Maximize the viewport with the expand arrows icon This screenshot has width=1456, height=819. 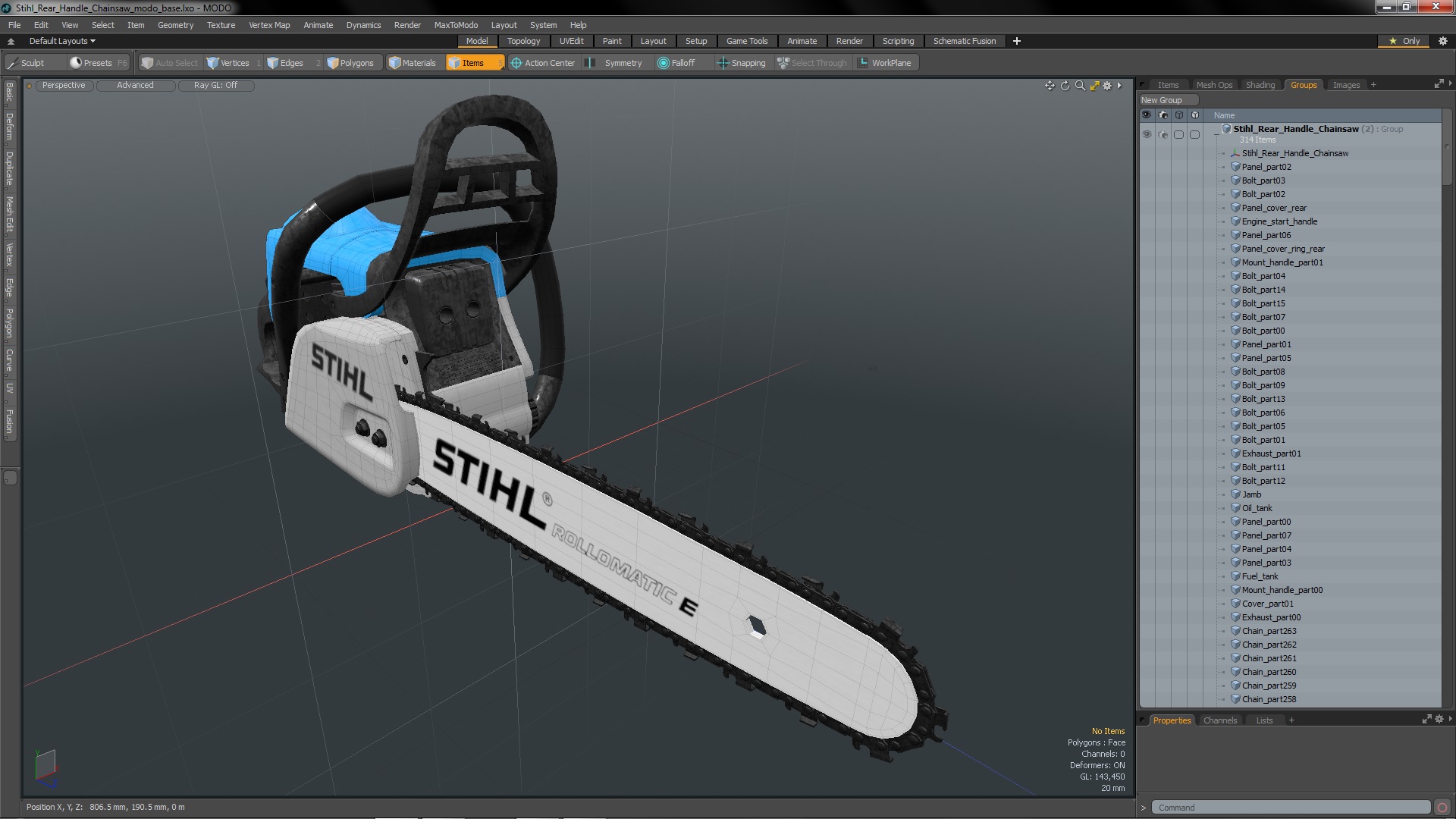pyautogui.click(x=1094, y=86)
